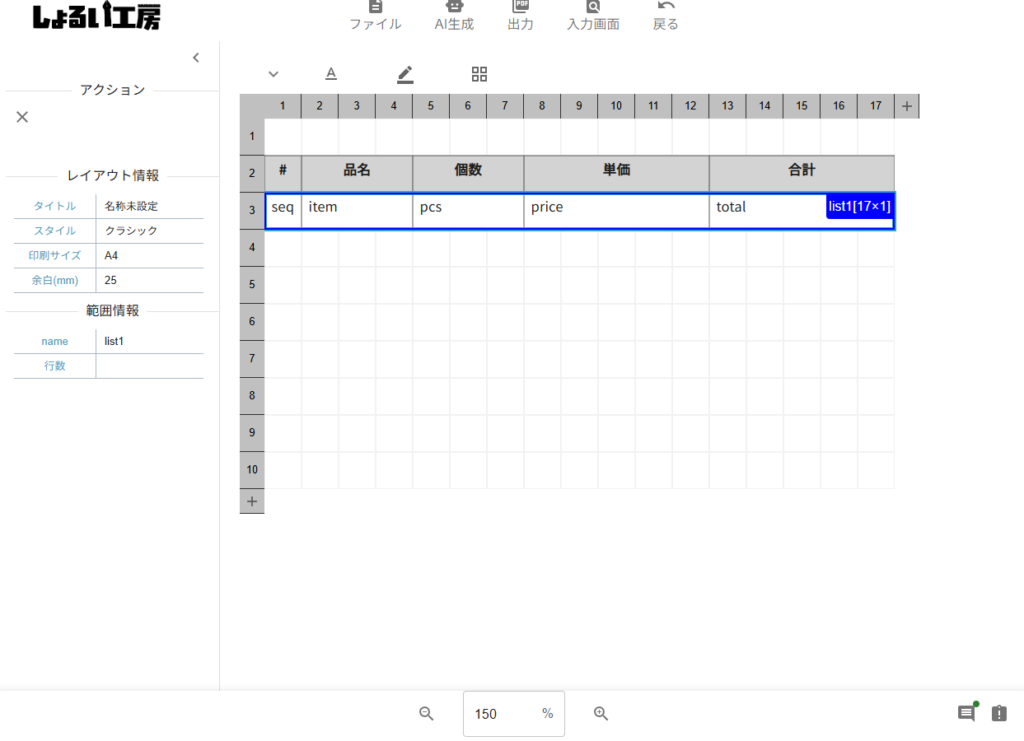Open the 入力画面 preview

(593, 15)
